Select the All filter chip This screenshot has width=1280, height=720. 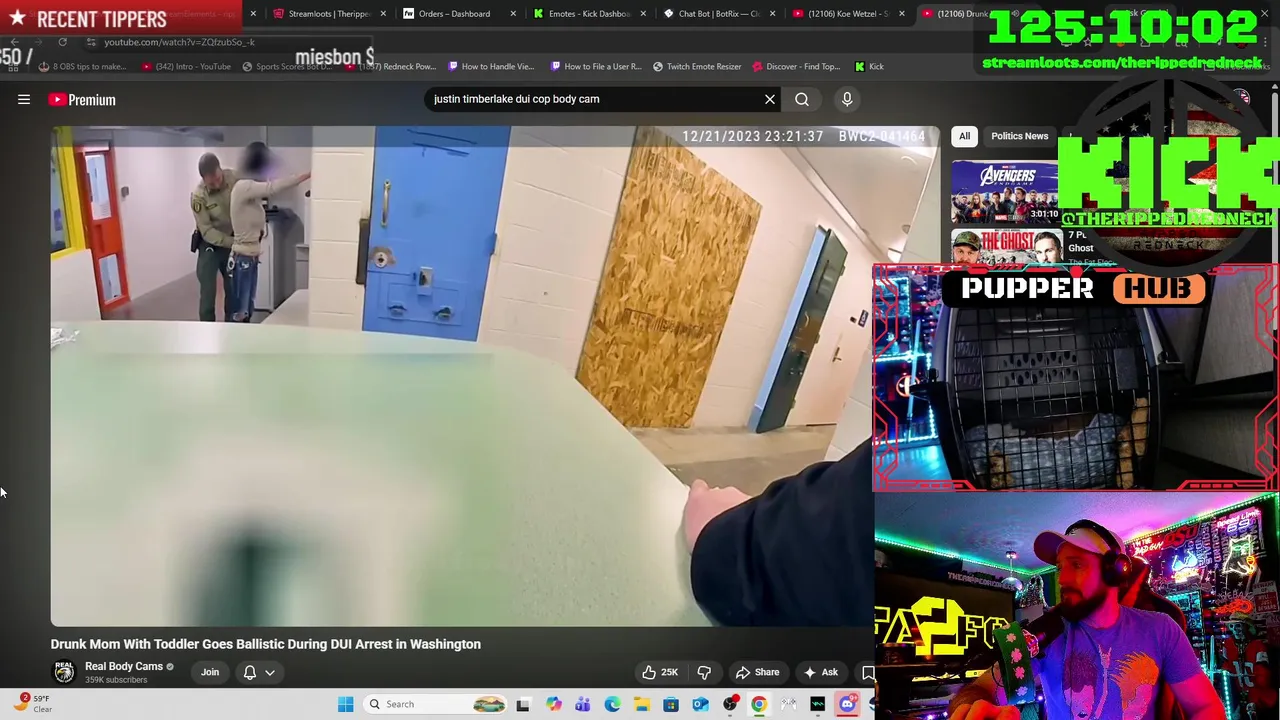tap(964, 136)
